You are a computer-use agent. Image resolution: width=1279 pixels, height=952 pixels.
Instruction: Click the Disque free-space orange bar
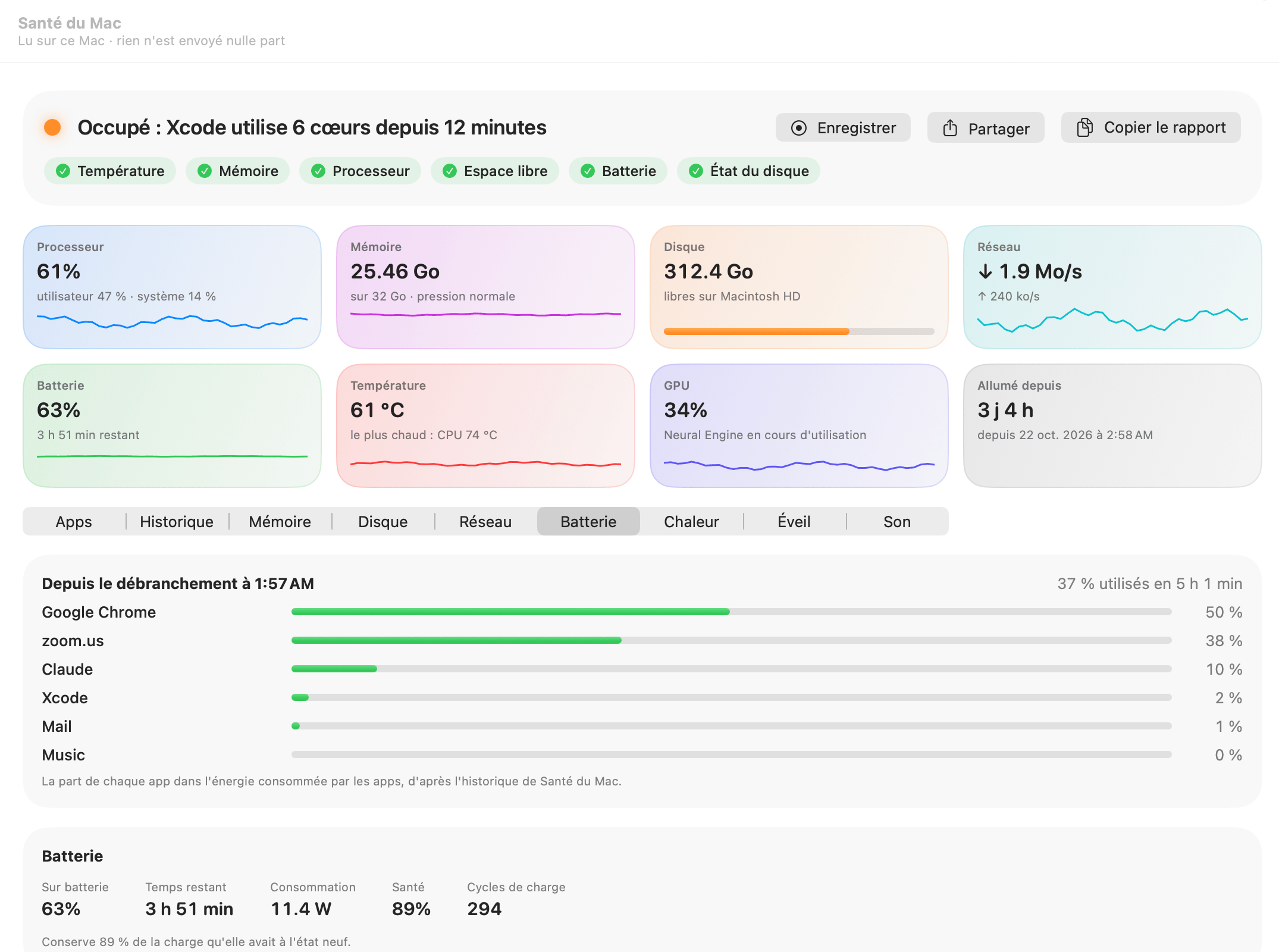[799, 331]
